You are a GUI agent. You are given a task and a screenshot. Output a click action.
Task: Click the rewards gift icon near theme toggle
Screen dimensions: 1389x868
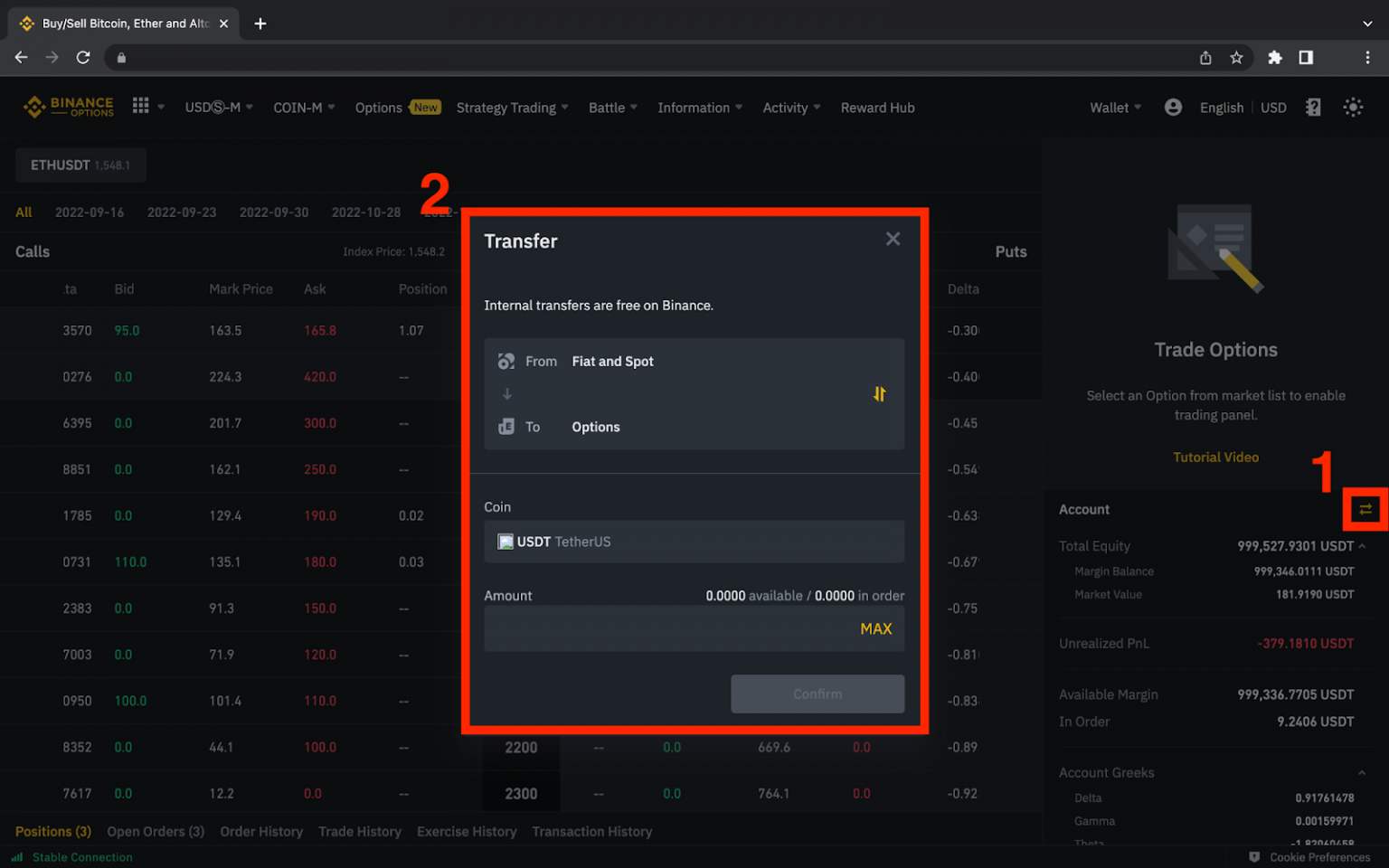(x=1313, y=107)
